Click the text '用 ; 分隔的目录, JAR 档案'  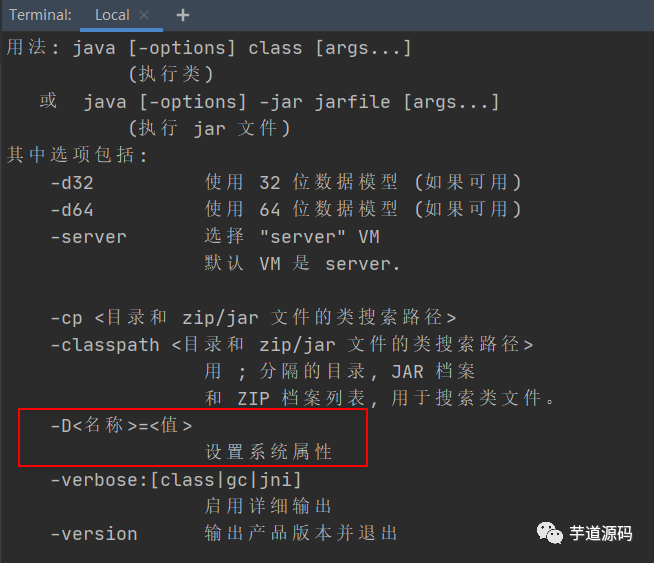[x=340, y=372]
